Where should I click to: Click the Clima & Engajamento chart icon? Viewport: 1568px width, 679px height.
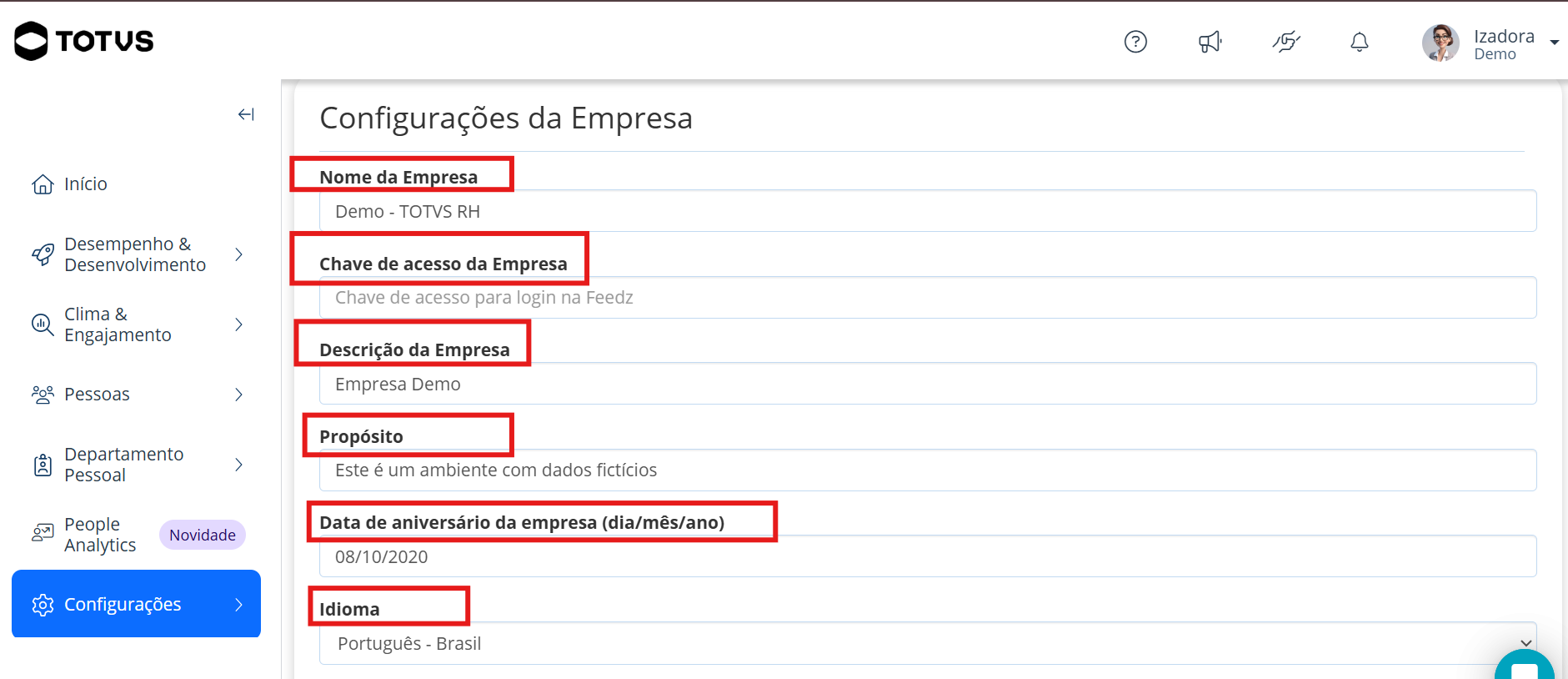pyautogui.click(x=43, y=324)
